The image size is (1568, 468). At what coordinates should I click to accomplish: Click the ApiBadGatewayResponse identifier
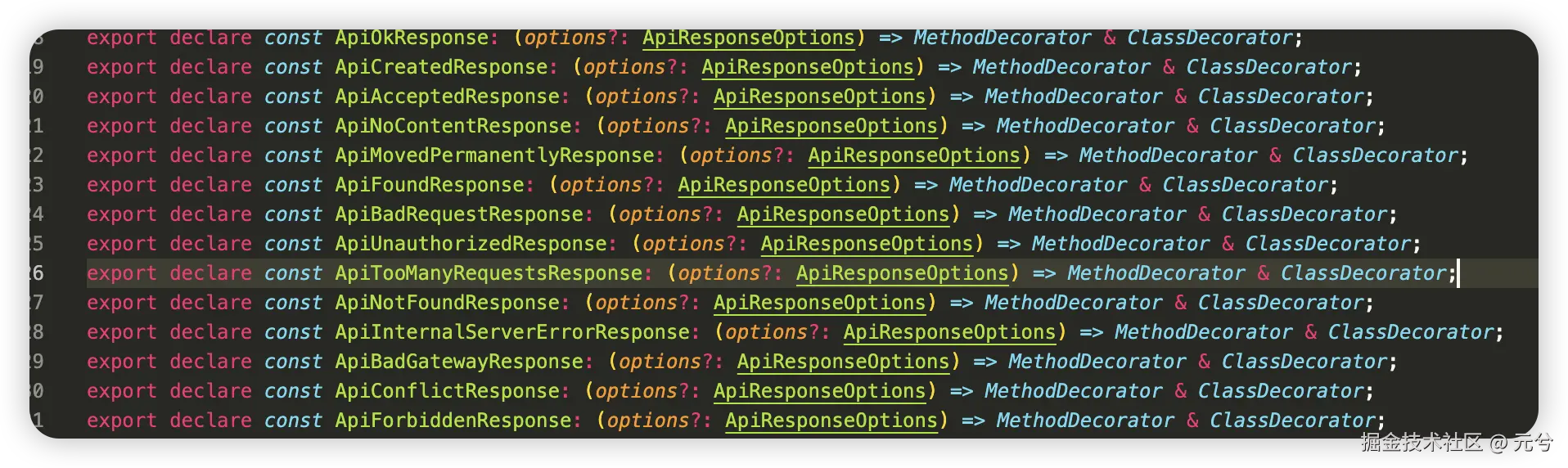458,362
